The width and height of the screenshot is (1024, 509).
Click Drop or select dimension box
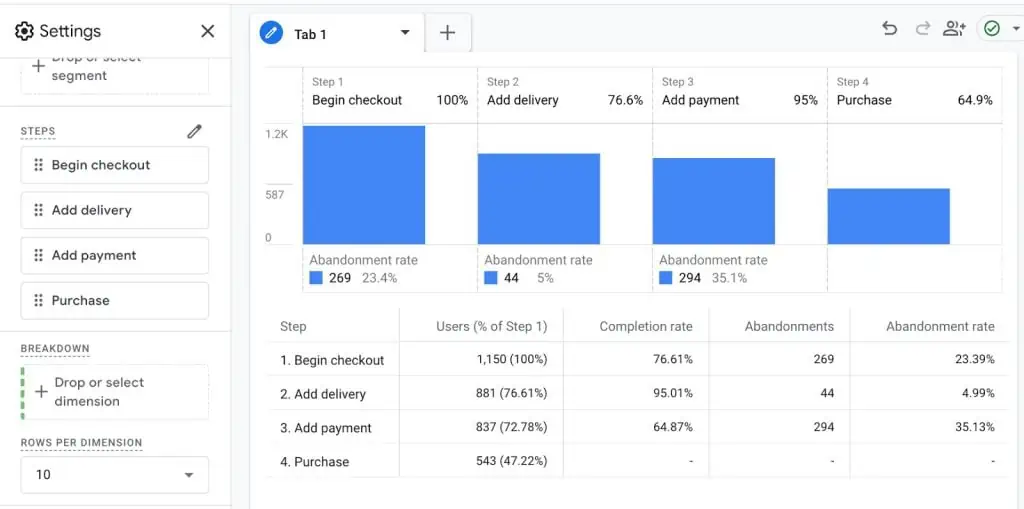click(114, 392)
